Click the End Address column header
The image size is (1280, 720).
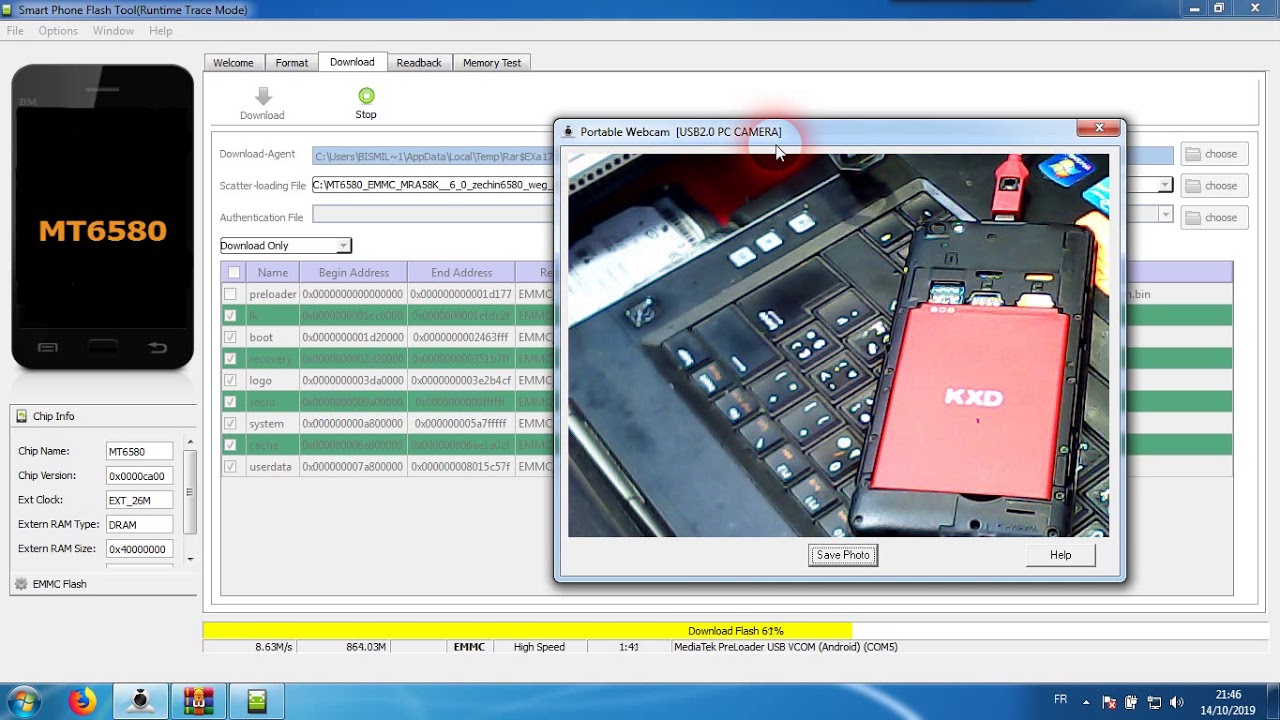pyautogui.click(x=461, y=272)
